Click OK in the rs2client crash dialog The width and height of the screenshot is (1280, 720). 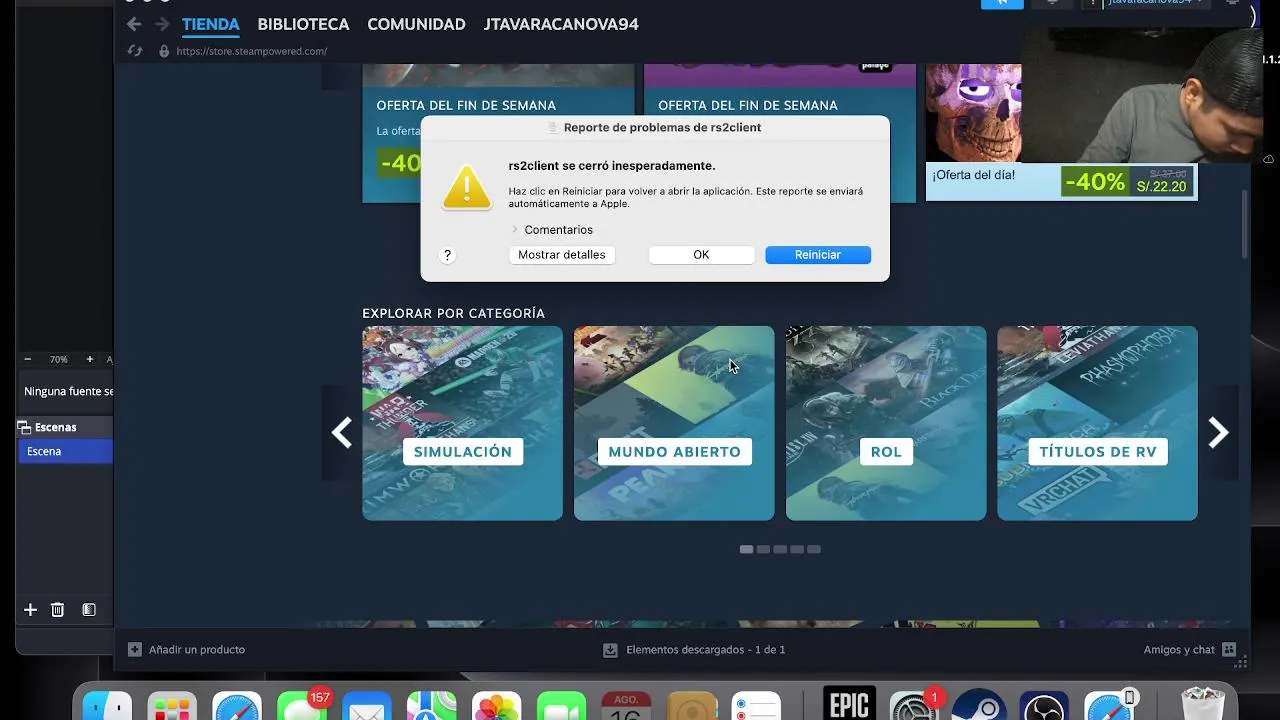coord(701,255)
